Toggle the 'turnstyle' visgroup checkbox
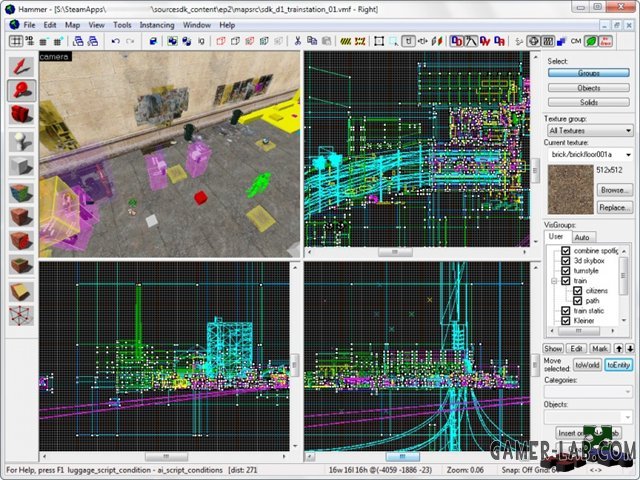 coord(566,271)
